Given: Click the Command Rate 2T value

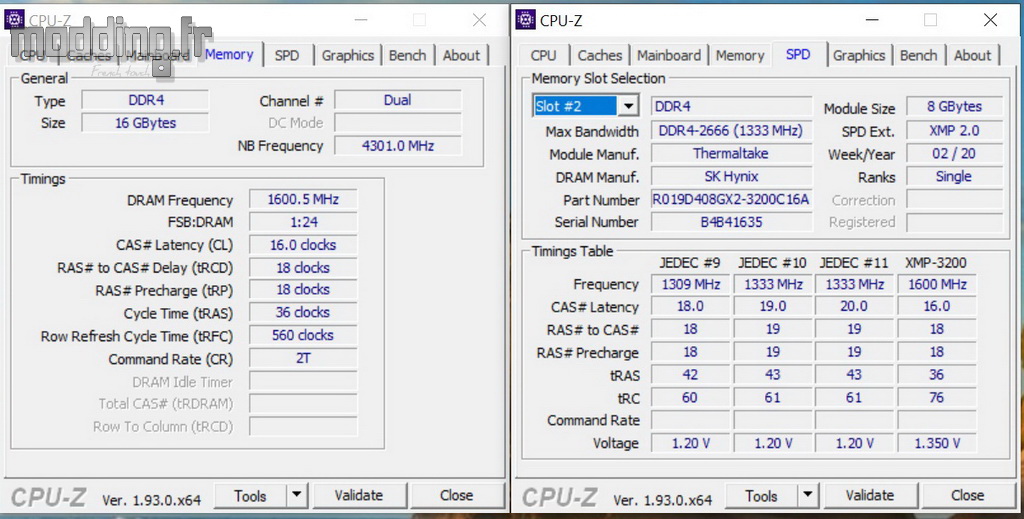Looking at the screenshot, I should [x=303, y=358].
